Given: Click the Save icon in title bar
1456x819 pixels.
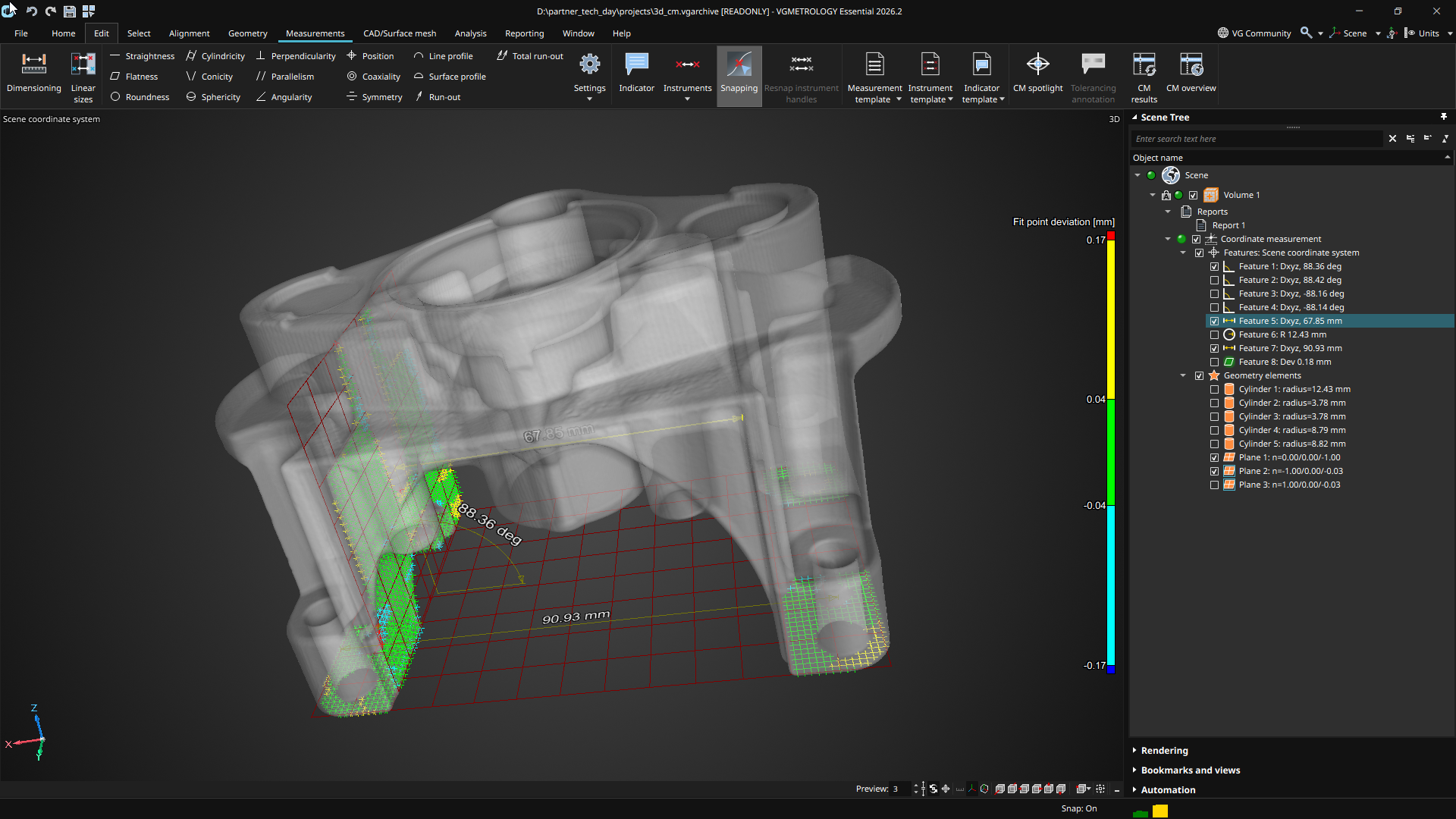Looking at the screenshot, I should (x=69, y=11).
